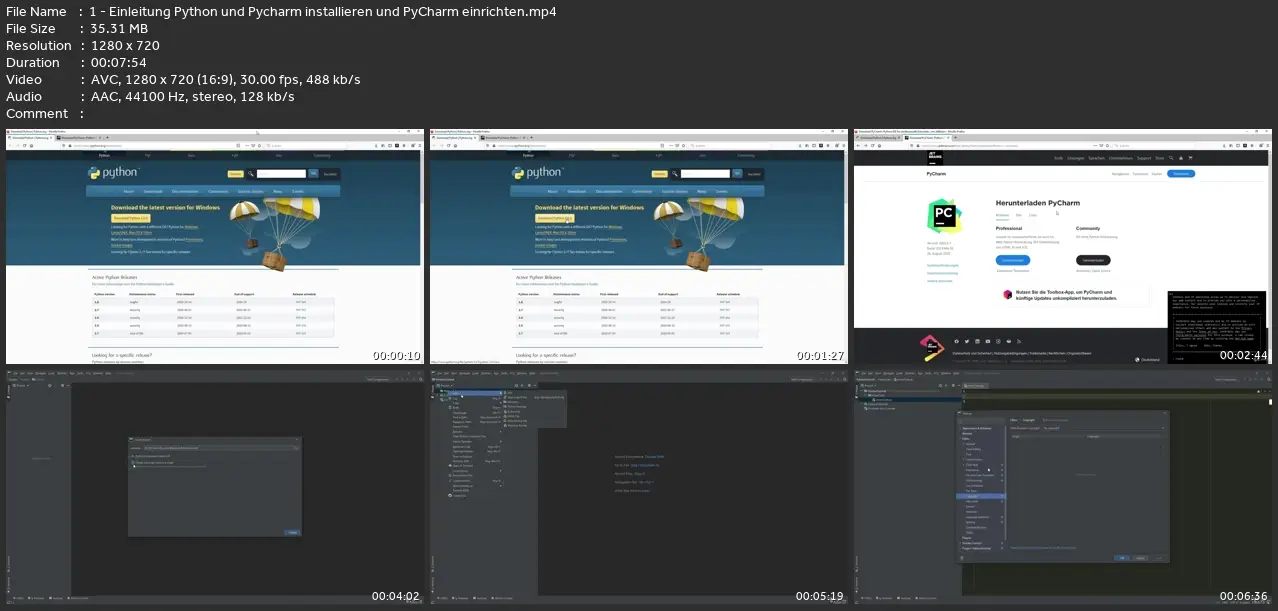Click the Python logo on python.org
The image size is (1278, 611).
click(x=95, y=172)
